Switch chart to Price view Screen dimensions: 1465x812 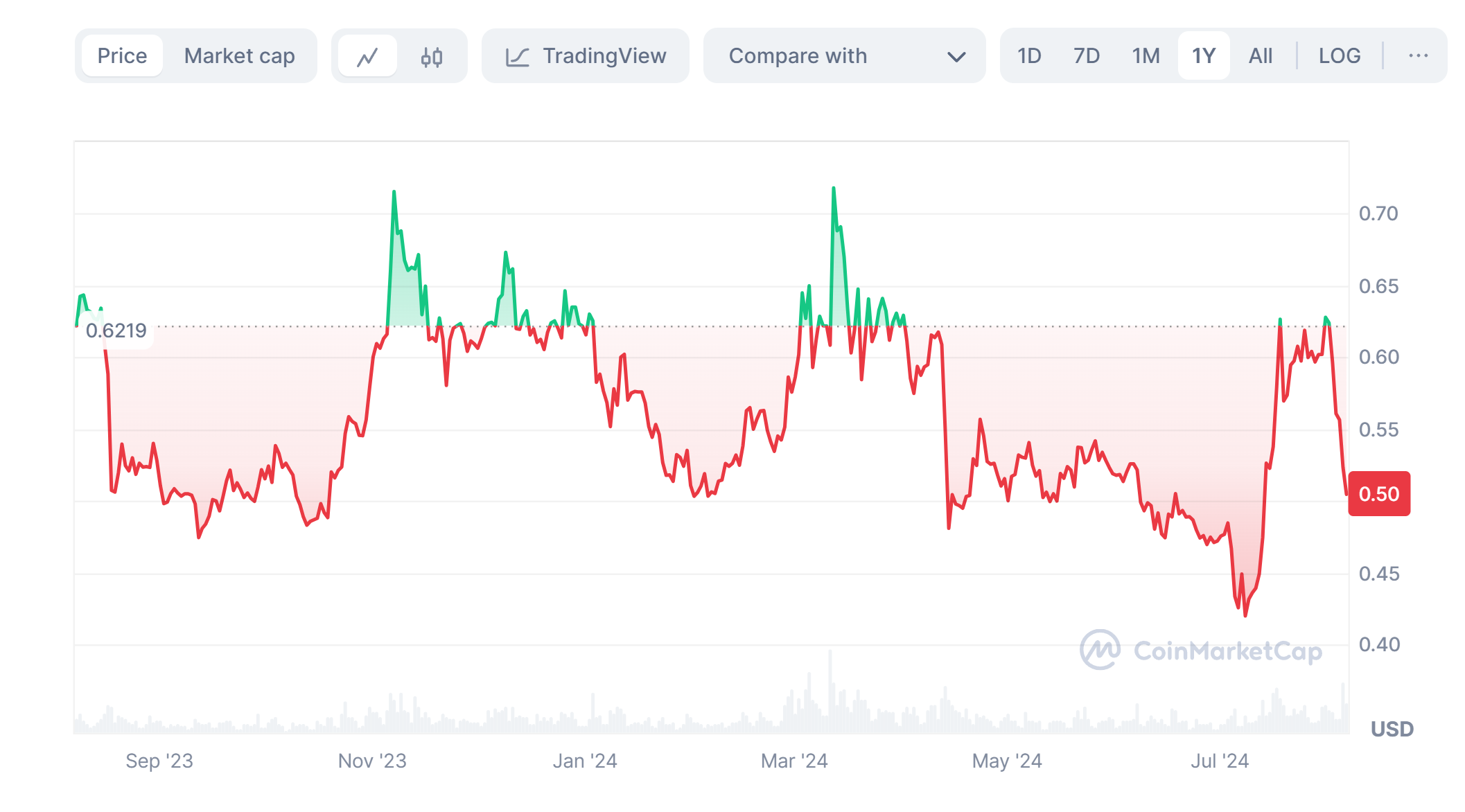pos(122,56)
